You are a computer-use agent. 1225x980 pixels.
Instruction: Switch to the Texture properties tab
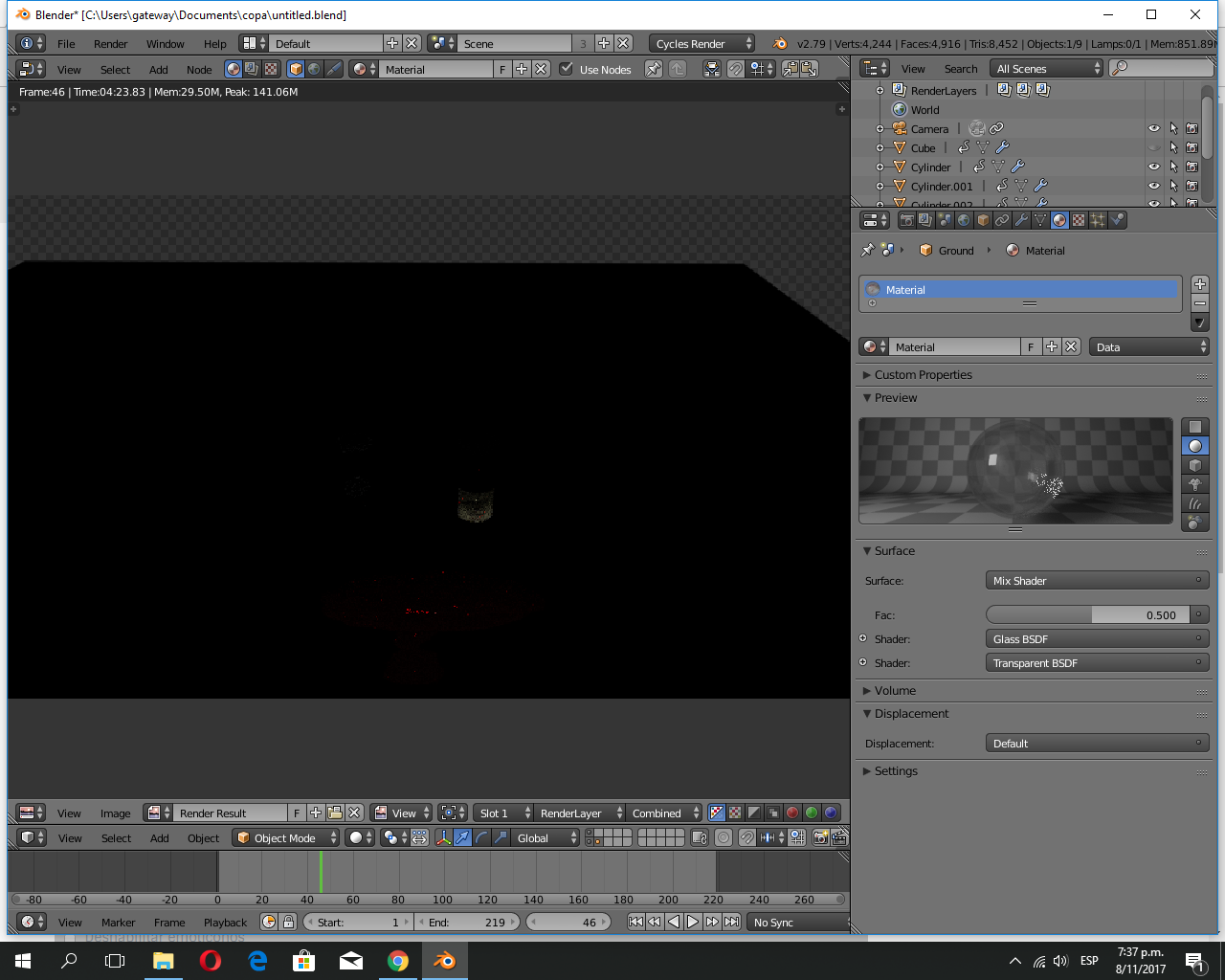point(1079,220)
